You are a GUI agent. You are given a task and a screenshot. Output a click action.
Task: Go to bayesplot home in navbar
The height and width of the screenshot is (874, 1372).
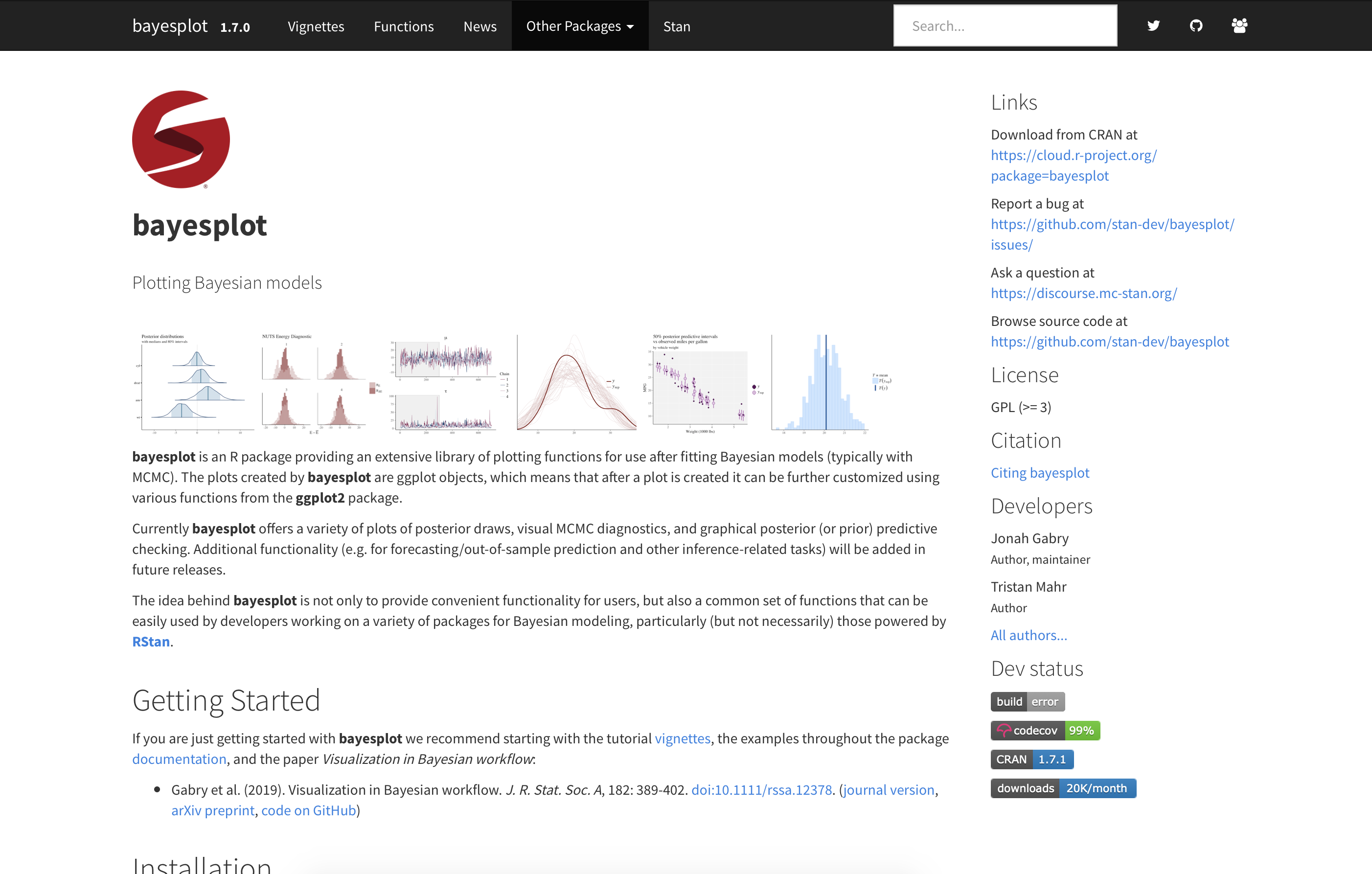coord(170,25)
